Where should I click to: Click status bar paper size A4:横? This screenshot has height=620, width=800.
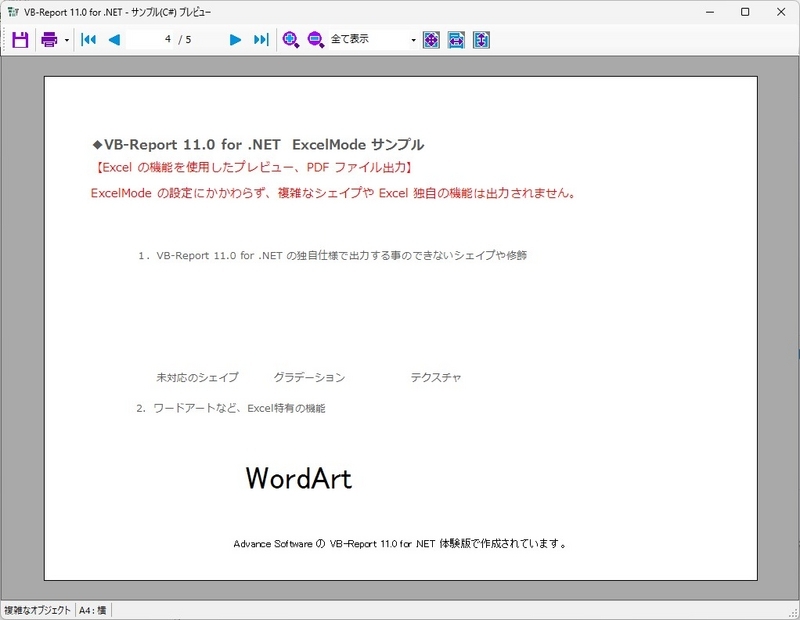92,610
